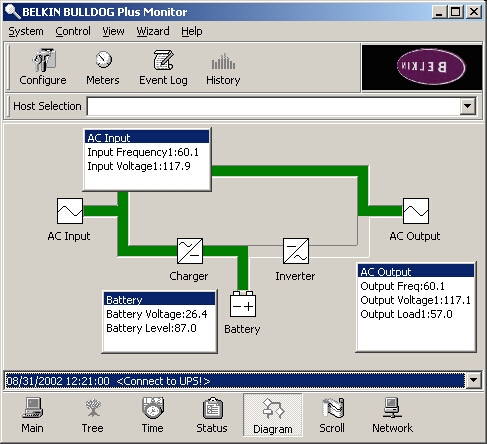The height and width of the screenshot is (444, 487).
Task: Open the Control menu
Action: [73, 31]
